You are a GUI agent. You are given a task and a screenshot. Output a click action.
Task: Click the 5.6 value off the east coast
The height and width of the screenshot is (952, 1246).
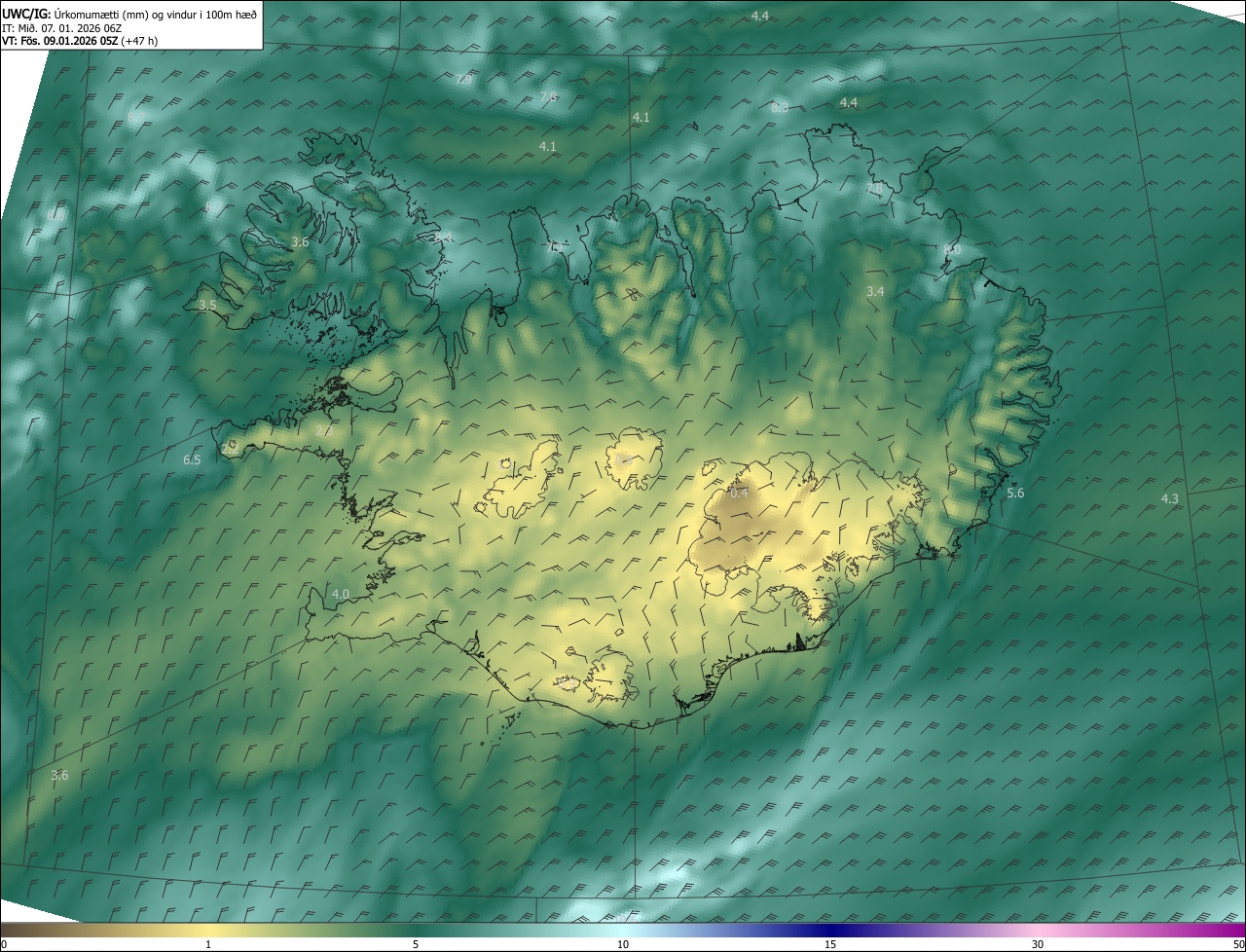(1015, 494)
